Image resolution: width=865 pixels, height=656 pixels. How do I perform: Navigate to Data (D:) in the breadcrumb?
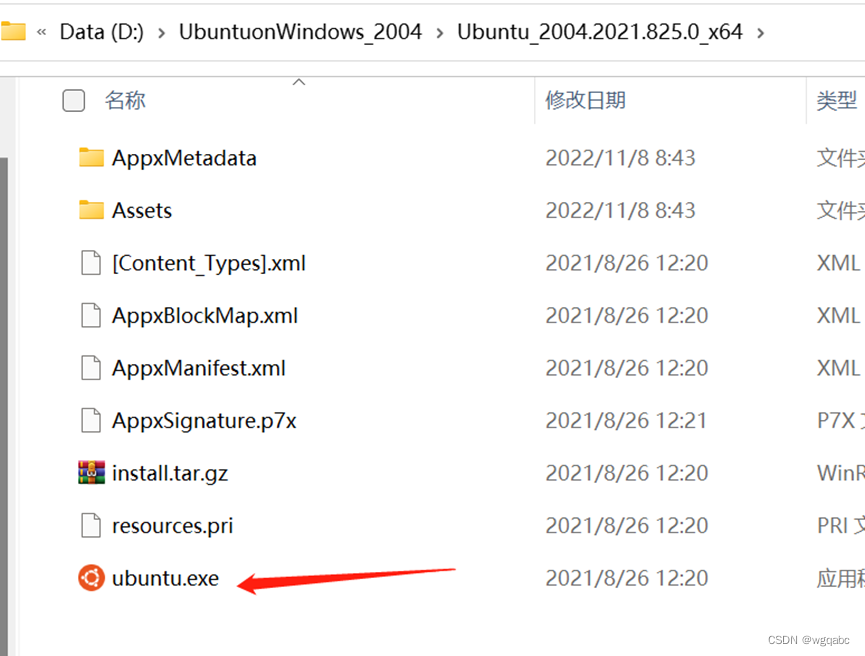coord(101,31)
